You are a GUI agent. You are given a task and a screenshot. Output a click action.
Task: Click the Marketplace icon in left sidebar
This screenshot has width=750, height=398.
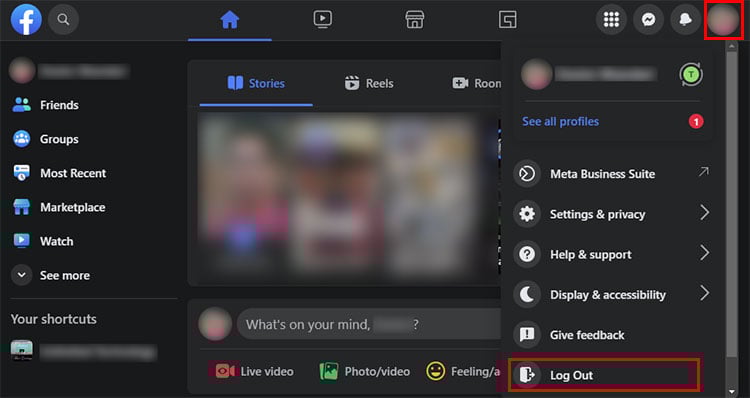point(22,207)
